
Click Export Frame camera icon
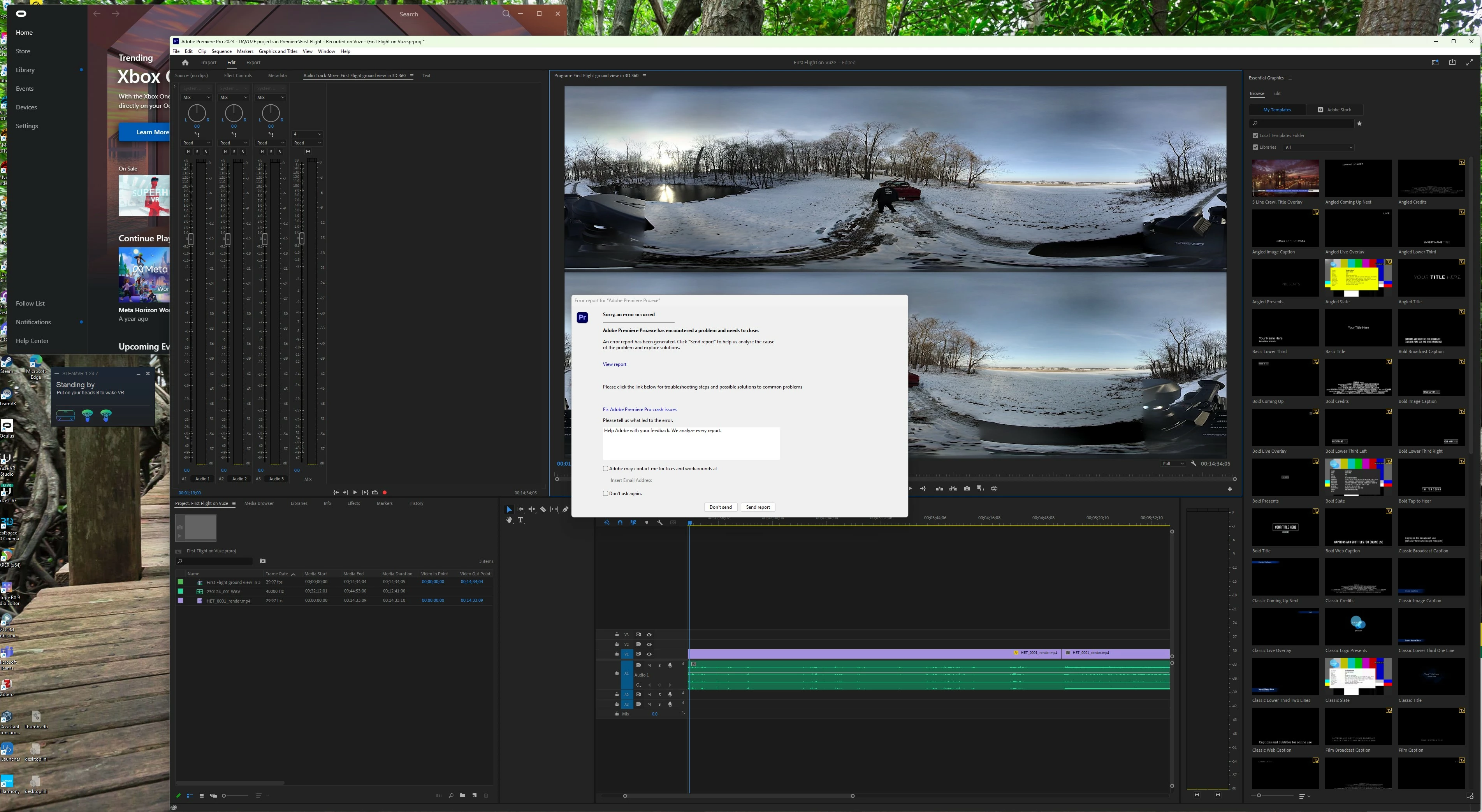tap(967, 489)
